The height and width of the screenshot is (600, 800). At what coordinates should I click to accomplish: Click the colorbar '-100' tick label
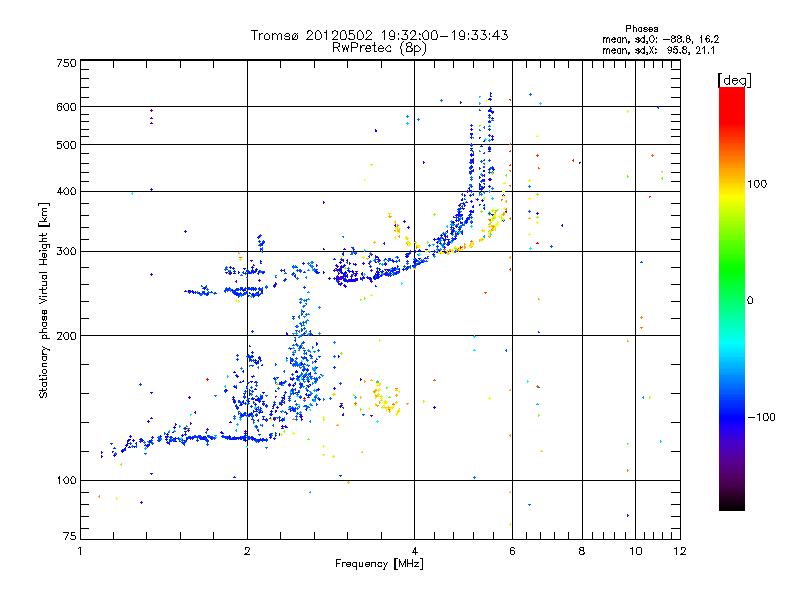tap(761, 417)
